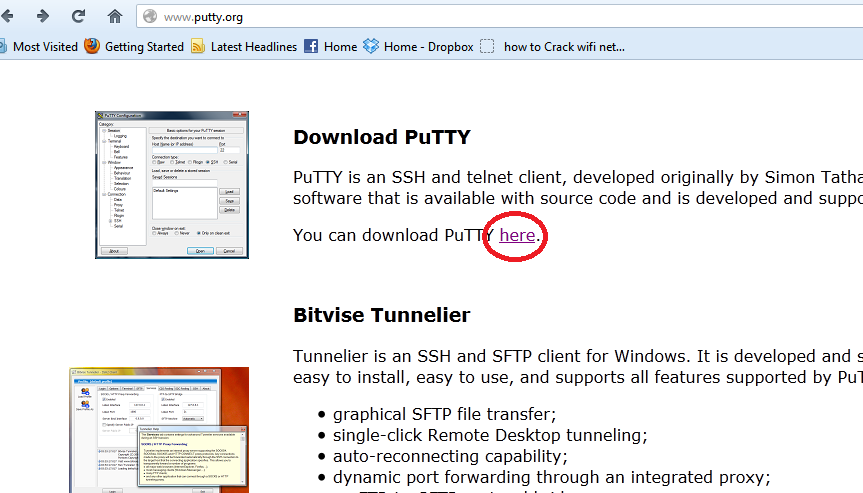Click the 'single-click Remote Desktop tunneling' bullet
Image resolution: width=863 pixels, height=493 pixels.
click(x=490, y=435)
